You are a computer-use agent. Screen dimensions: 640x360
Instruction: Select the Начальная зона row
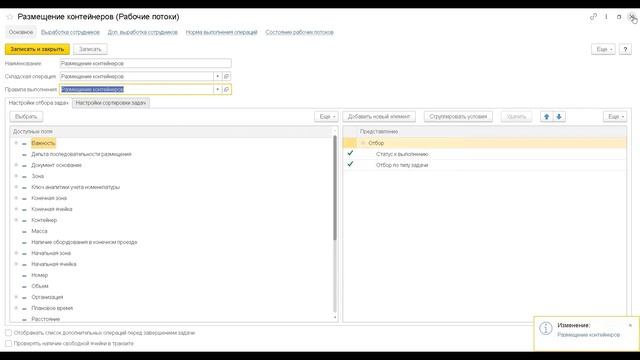(x=171, y=253)
